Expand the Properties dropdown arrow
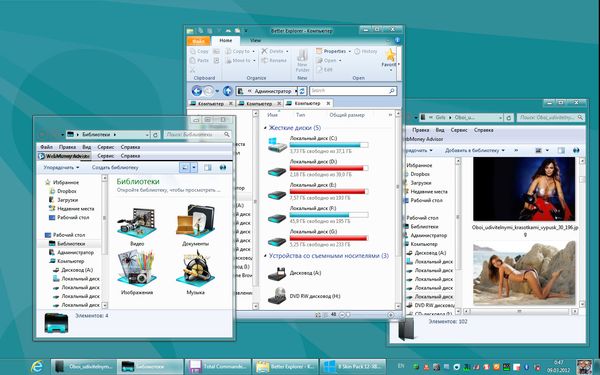This screenshot has height=375, width=600. 349,51
